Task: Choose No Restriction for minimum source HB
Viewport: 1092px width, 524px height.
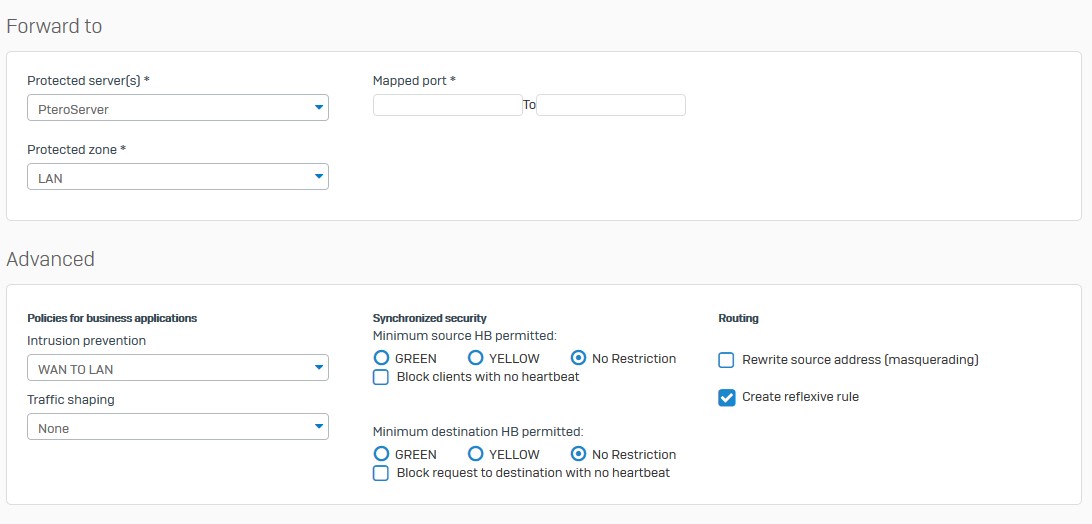Action: (578, 358)
